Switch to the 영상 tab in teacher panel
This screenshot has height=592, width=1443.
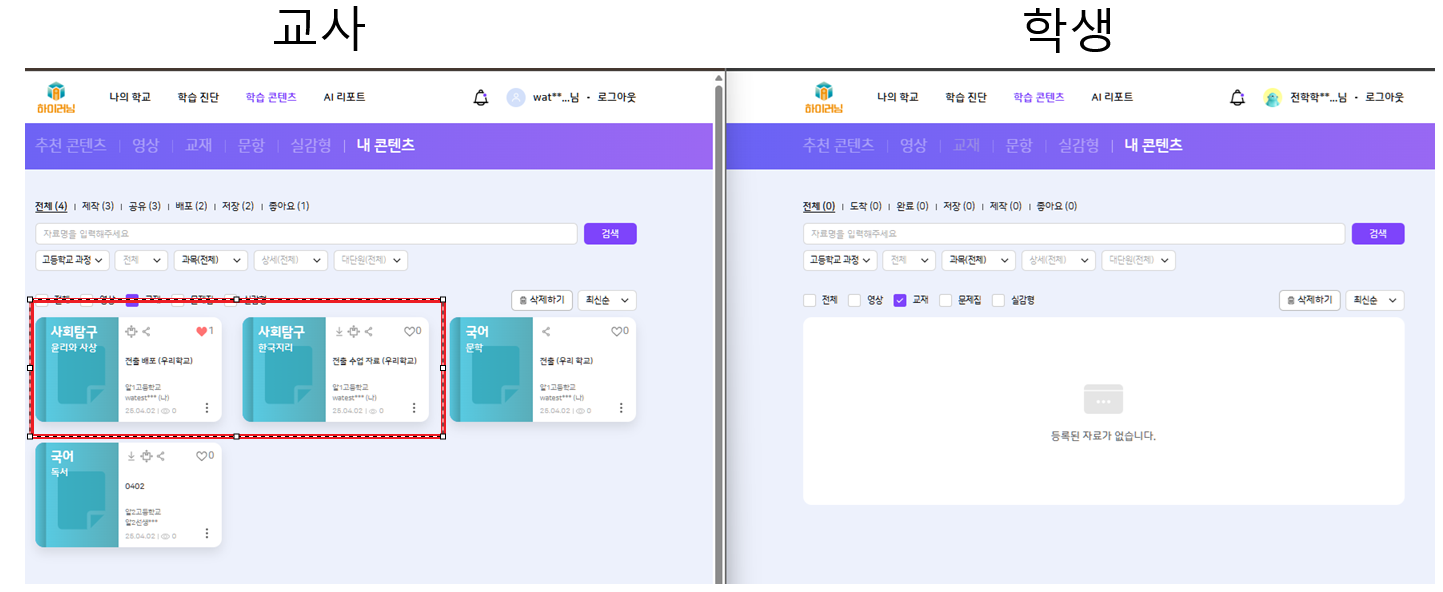(145, 145)
